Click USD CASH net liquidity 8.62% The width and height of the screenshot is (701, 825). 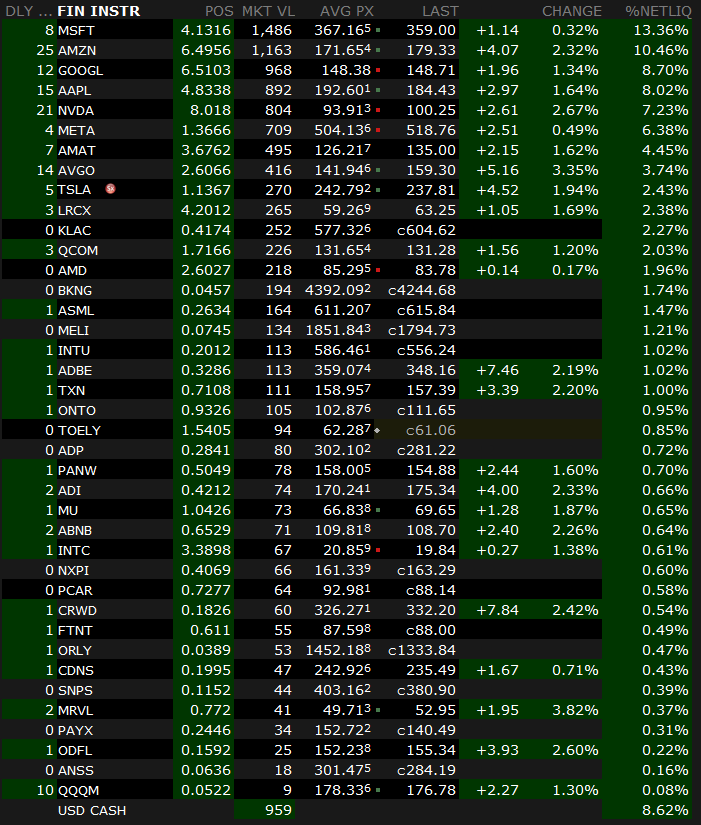[x=665, y=810]
